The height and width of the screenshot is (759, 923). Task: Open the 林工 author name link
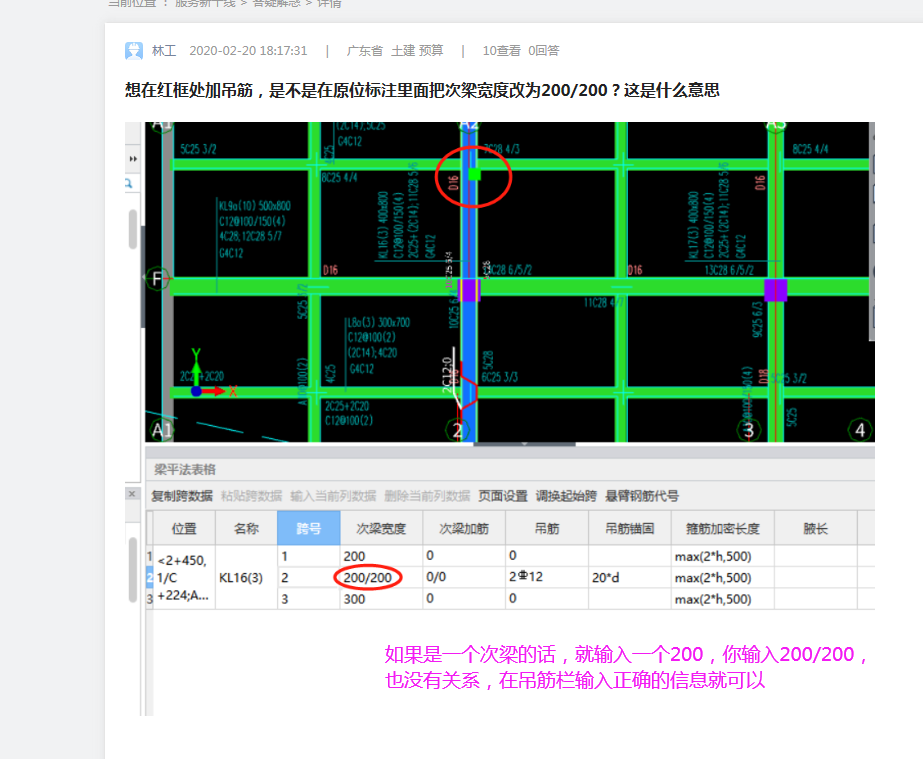coord(164,51)
